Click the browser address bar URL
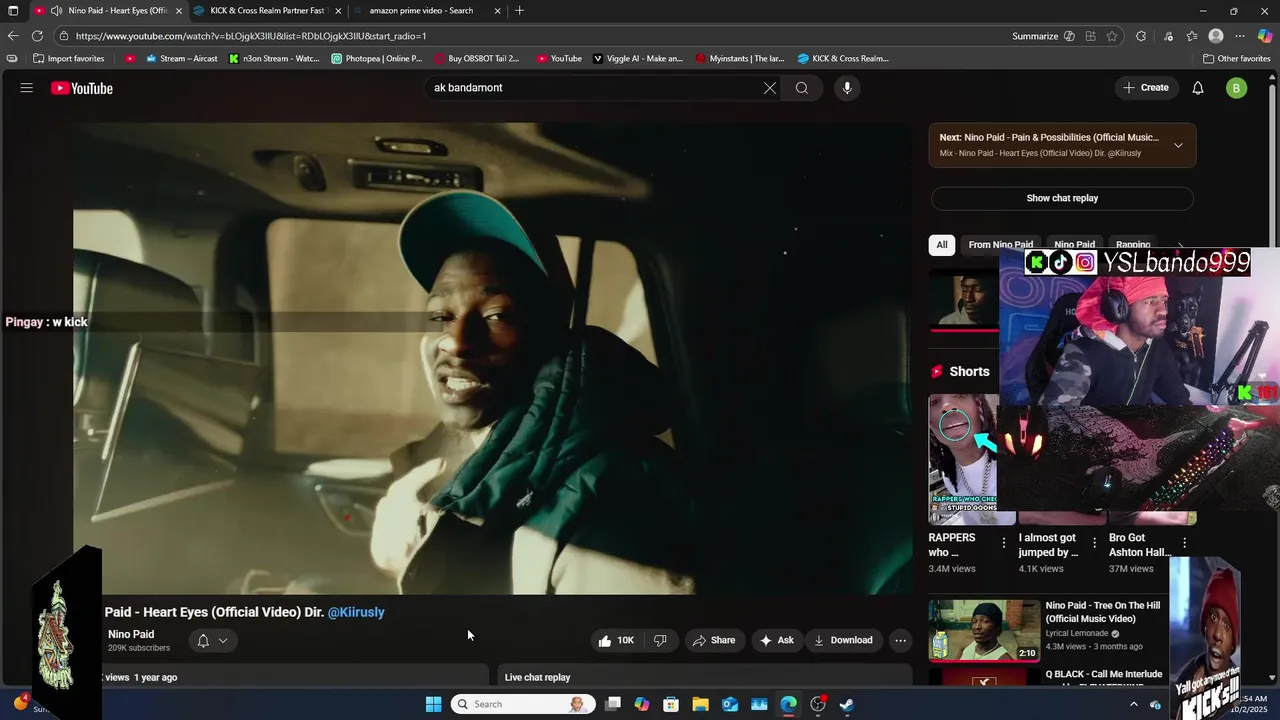 tap(251, 36)
